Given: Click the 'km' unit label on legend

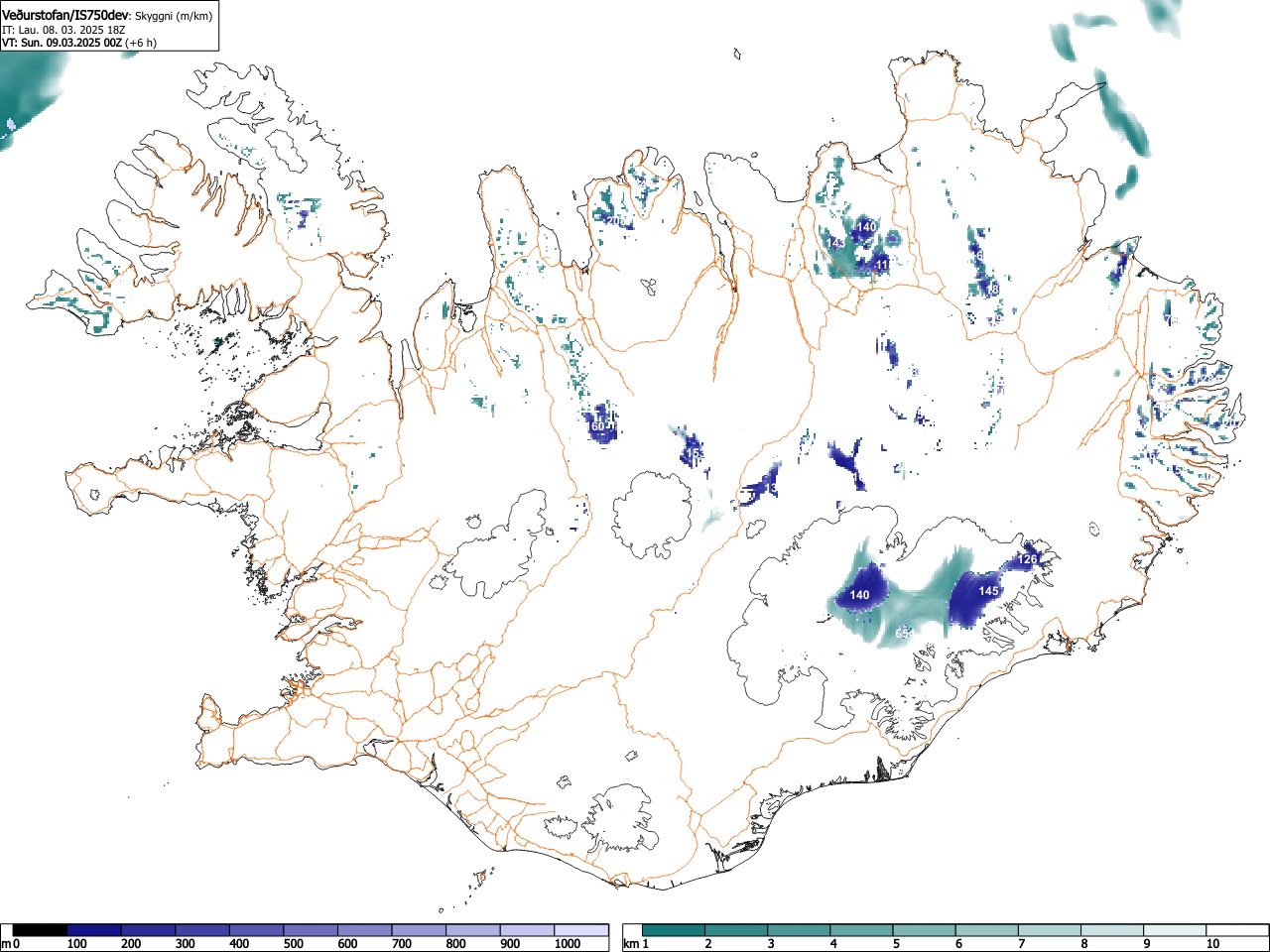Looking at the screenshot, I should point(631,944).
